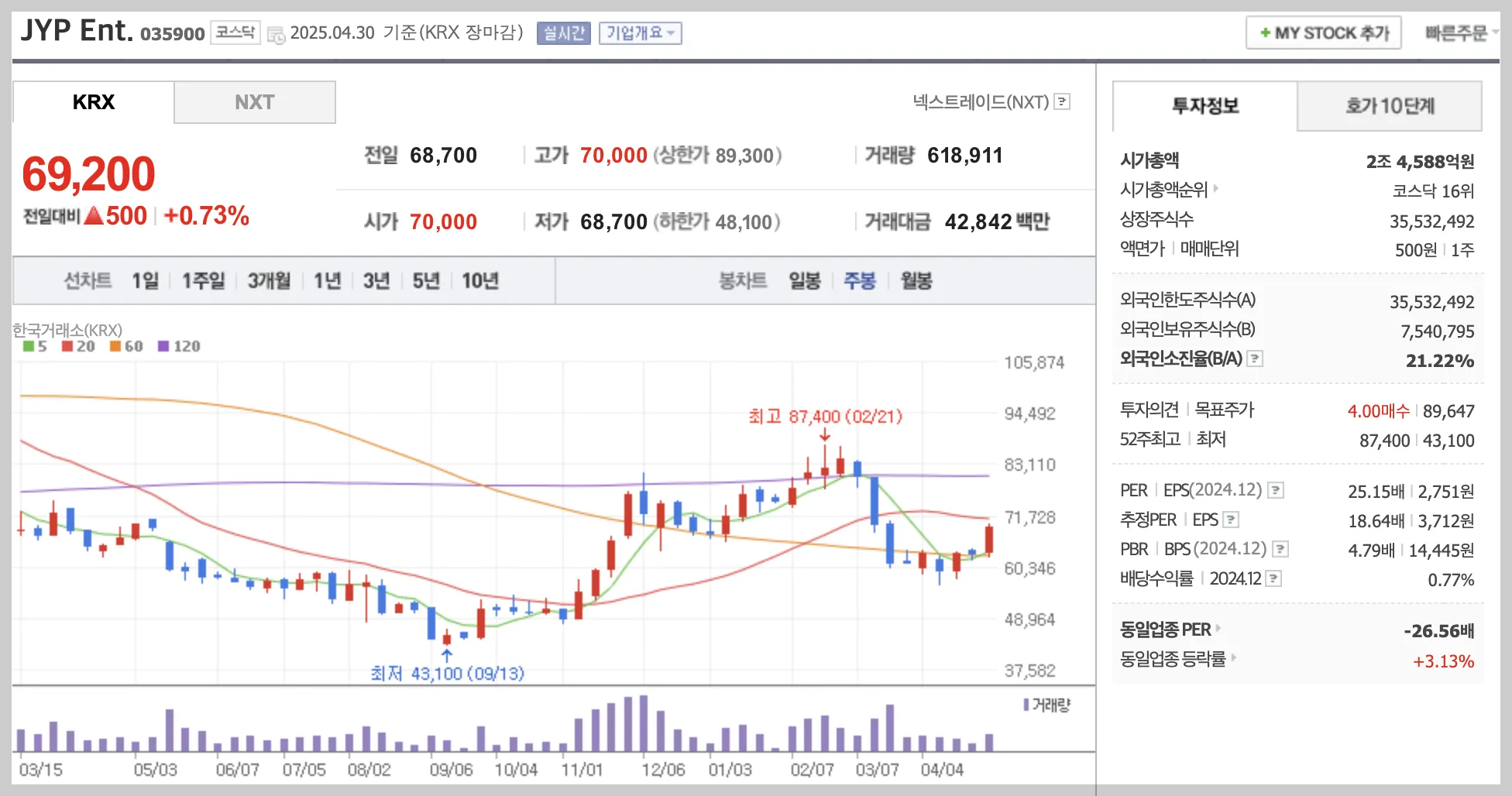Image resolution: width=1512 pixels, height=796 pixels.
Task: Click the purple 120-period moving average swatch
Action: [163, 346]
